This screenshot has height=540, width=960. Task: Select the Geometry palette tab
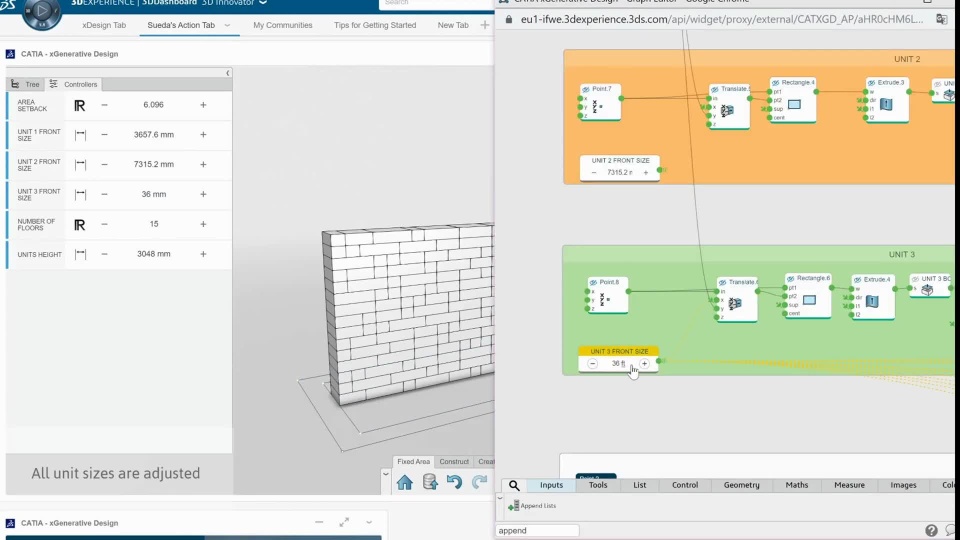(741, 485)
